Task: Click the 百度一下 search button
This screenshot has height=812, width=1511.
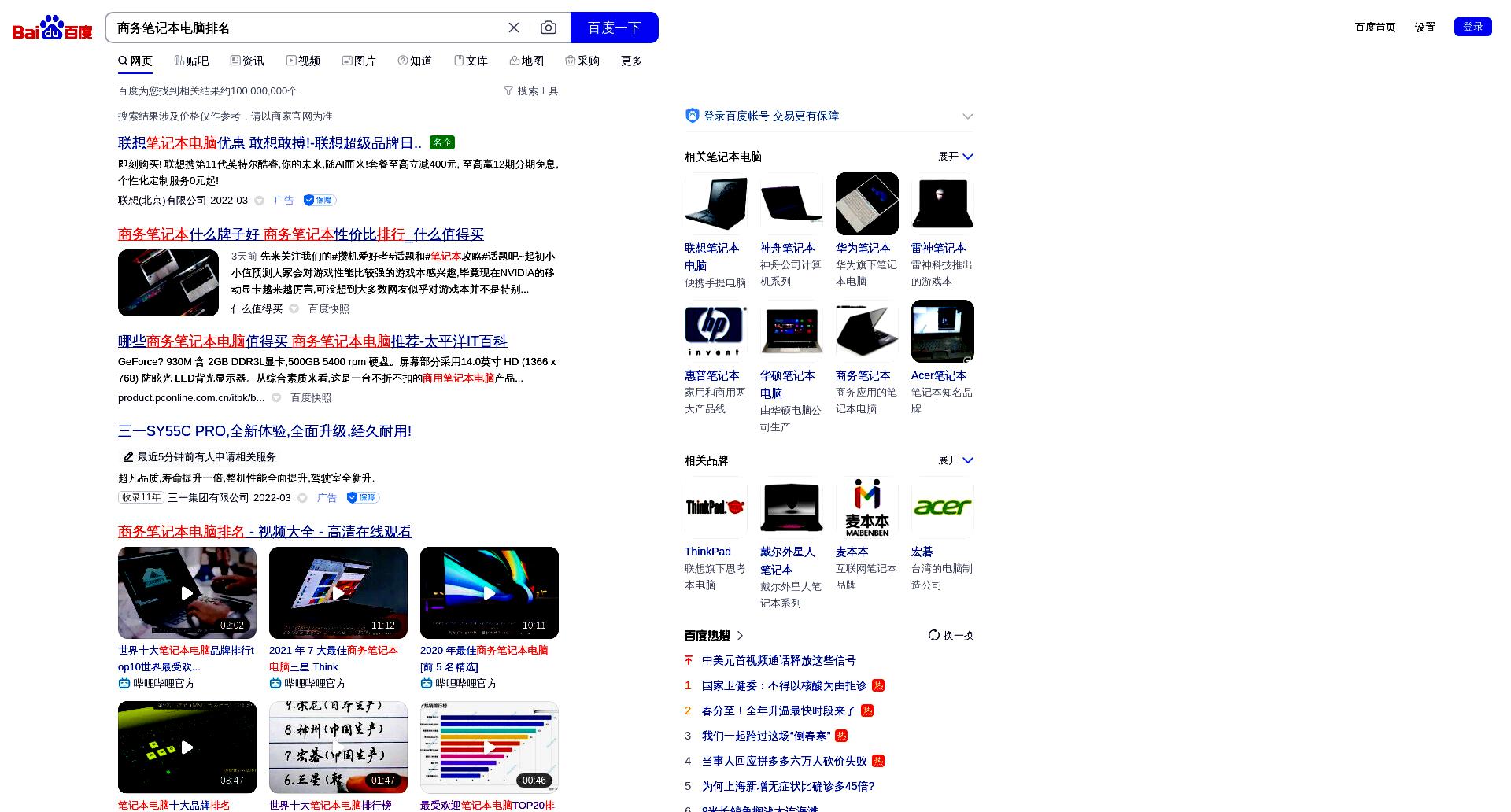Action: click(x=615, y=28)
